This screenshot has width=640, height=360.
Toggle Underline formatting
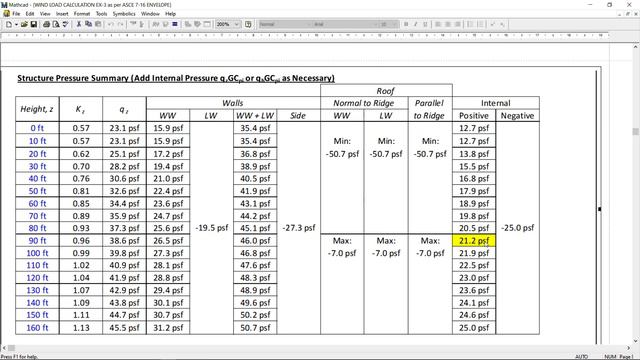click(x=425, y=24)
